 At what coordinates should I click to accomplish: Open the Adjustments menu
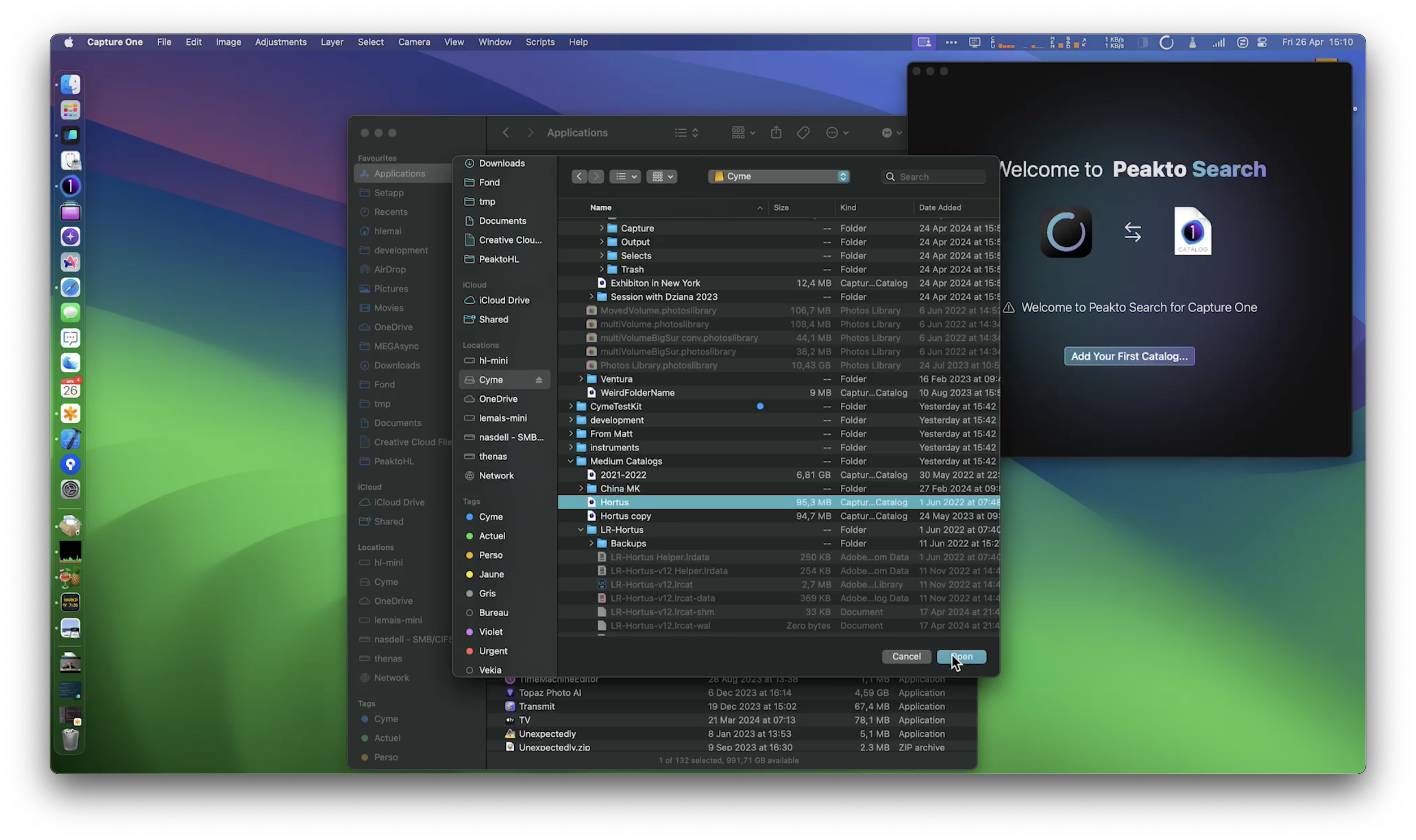click(281, 42)
